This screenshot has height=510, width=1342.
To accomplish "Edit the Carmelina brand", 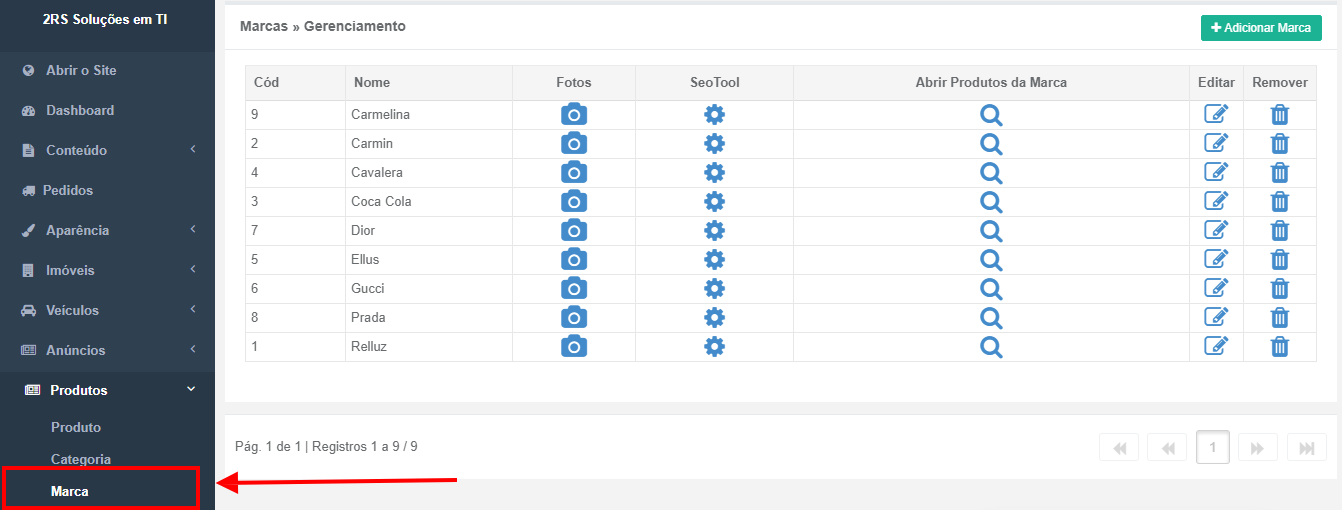I will coord(1216,114).
